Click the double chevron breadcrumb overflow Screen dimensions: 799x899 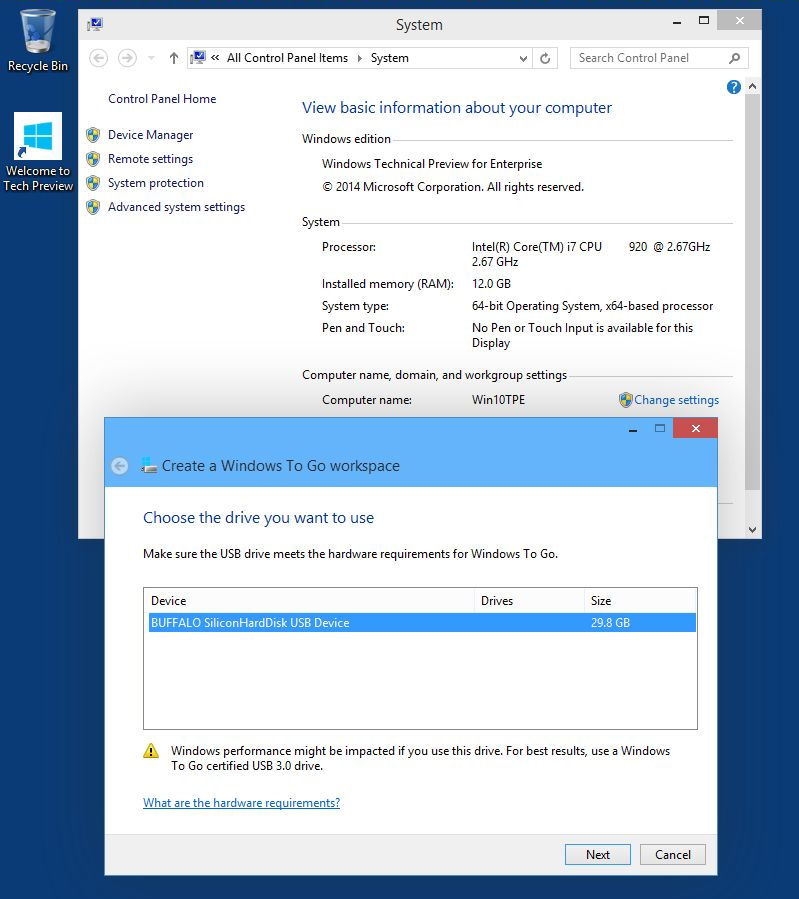click(215, 58)
